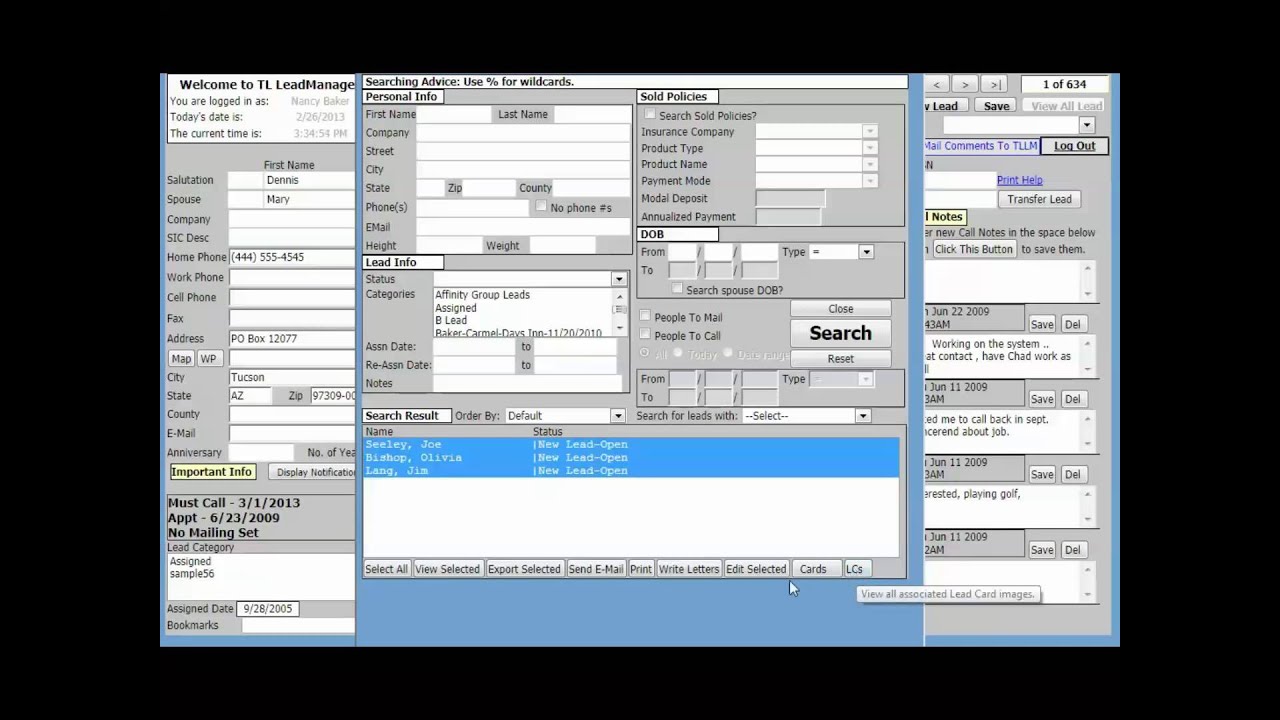Click Export Selected button
The height and width of the screenshot is (720, 1280).
(x=524, y=570)
